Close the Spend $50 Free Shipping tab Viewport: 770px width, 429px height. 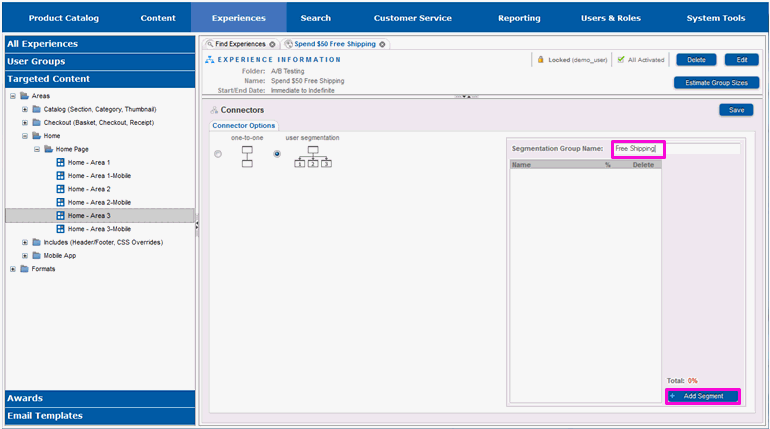click(382, 44)
